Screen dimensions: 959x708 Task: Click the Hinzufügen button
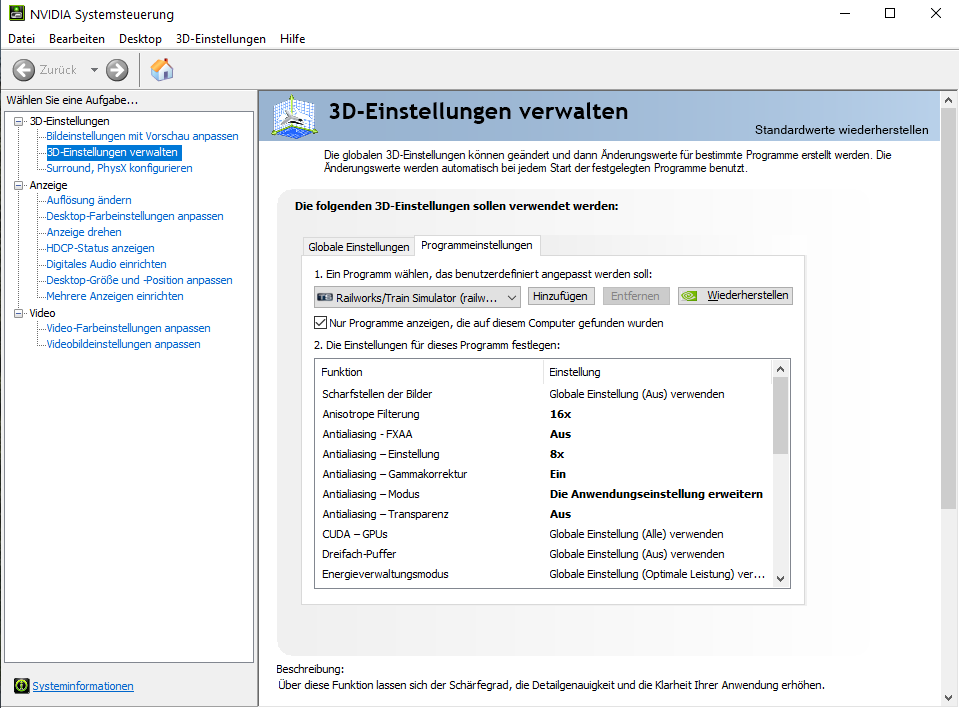tap(562, 296)
